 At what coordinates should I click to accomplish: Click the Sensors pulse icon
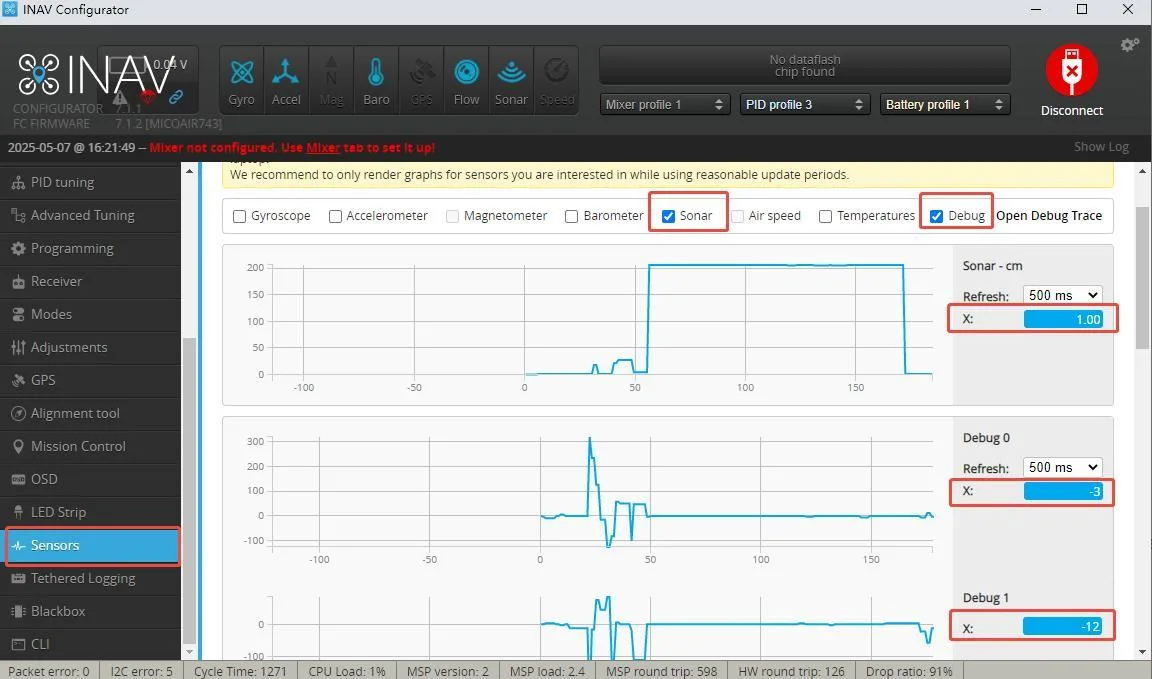[x=18, y=545]
